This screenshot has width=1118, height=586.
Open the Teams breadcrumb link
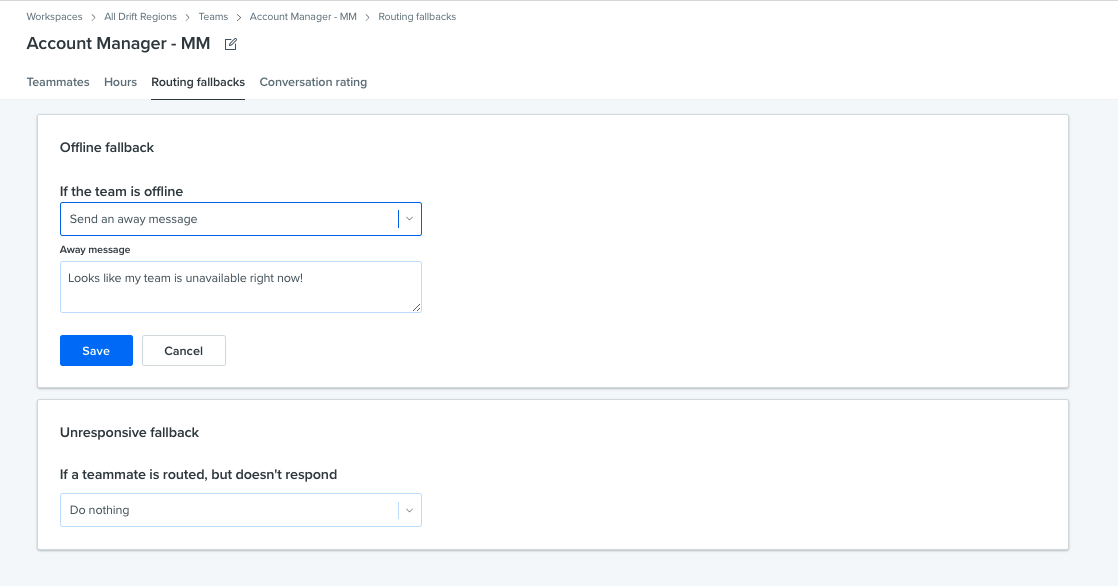pos(213,16)
